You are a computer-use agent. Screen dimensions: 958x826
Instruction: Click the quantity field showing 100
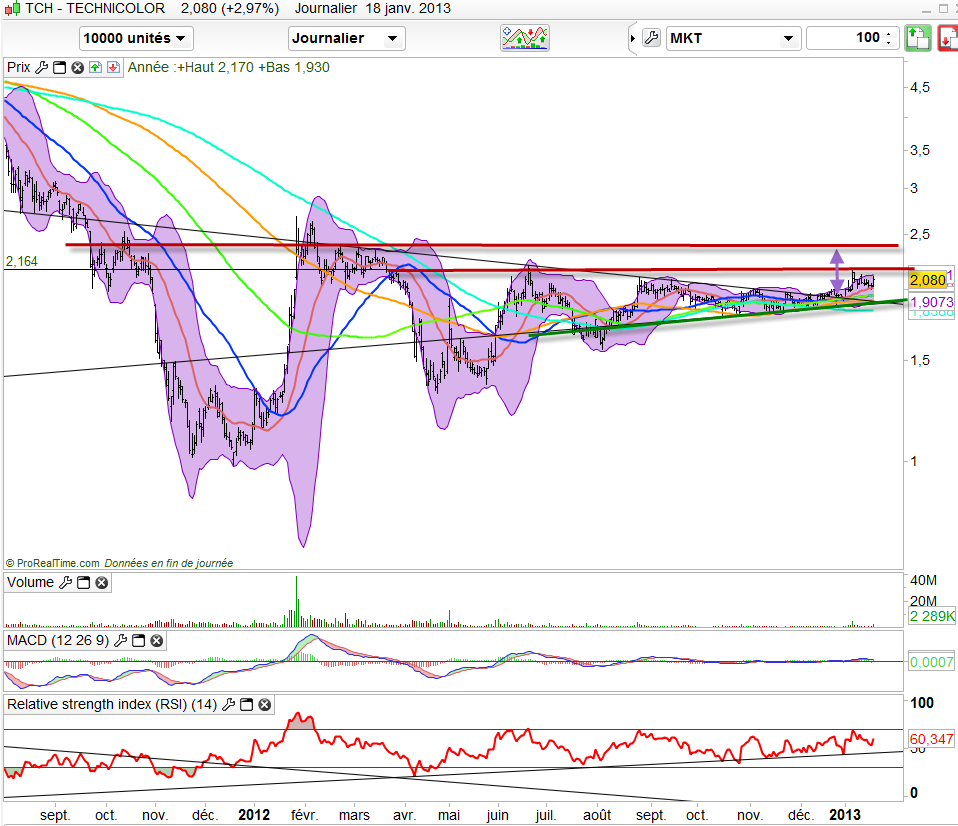click(x=845, y=39)
